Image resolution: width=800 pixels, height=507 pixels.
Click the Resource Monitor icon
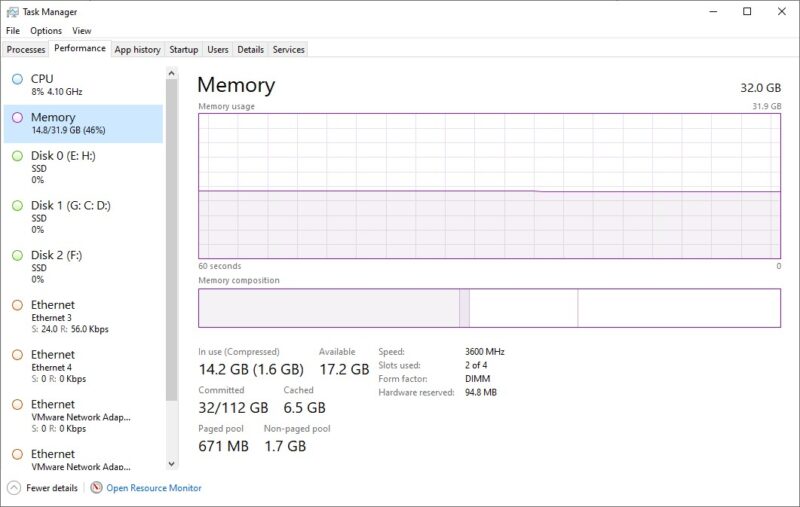(x=96, y=488)
